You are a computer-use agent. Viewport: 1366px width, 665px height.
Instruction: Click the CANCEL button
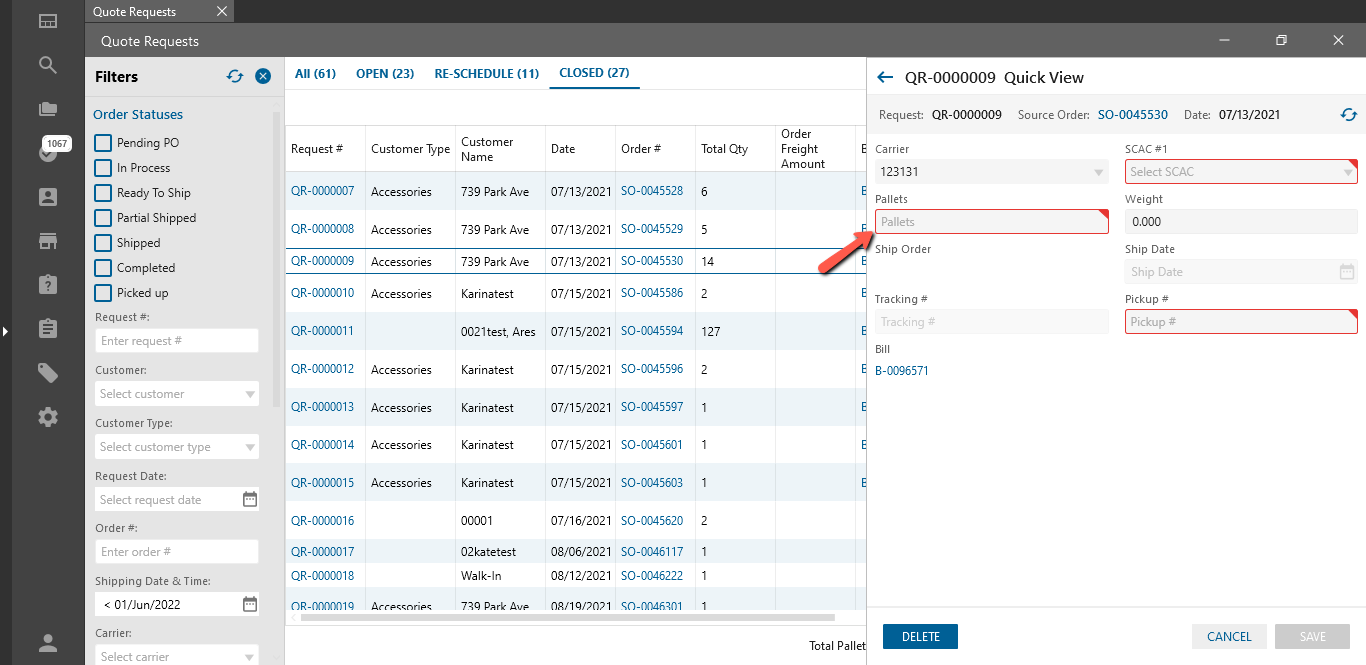coord(1229,637)
